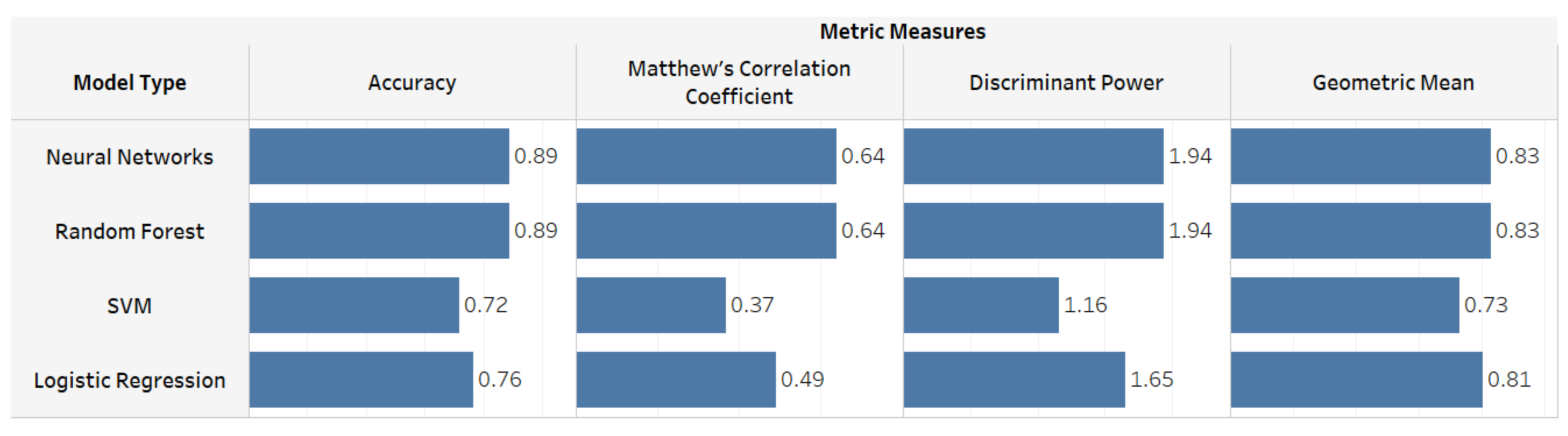
Task: Select Logistic Regression Matthew's Correlation bar
Action: (x=676, y=379)
